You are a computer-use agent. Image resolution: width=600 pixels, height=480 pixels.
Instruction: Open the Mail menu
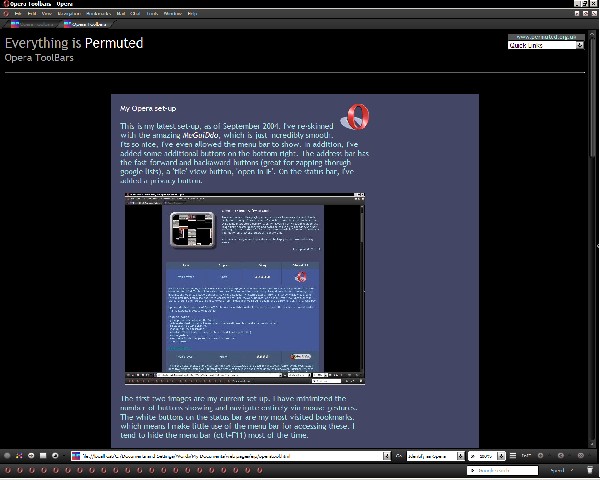(121, 14)
